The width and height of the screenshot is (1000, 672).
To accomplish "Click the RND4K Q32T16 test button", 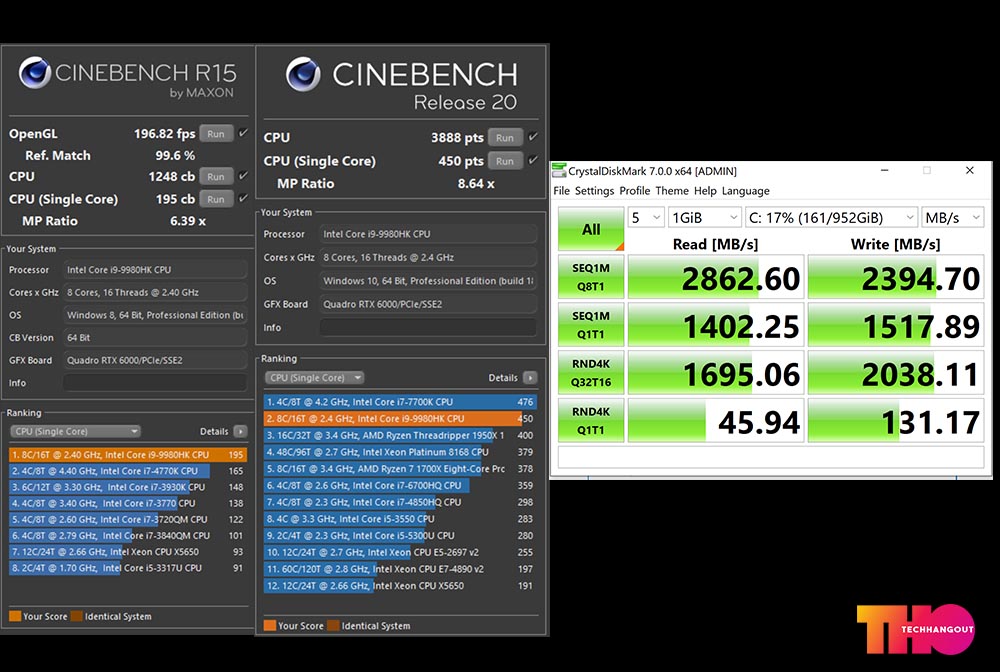I will 591,373.
